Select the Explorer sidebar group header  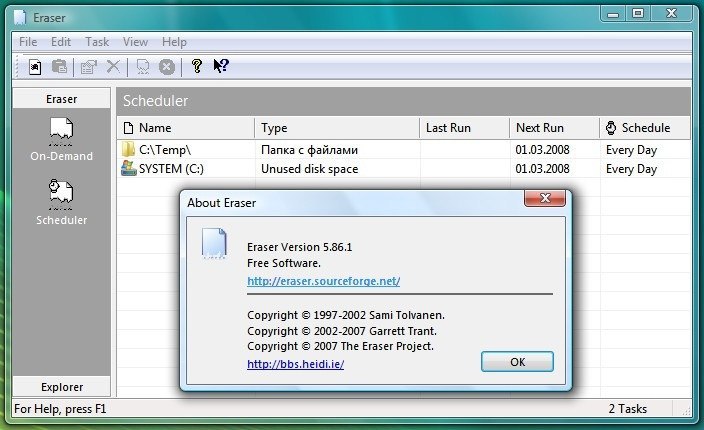[x=62, y=386]
